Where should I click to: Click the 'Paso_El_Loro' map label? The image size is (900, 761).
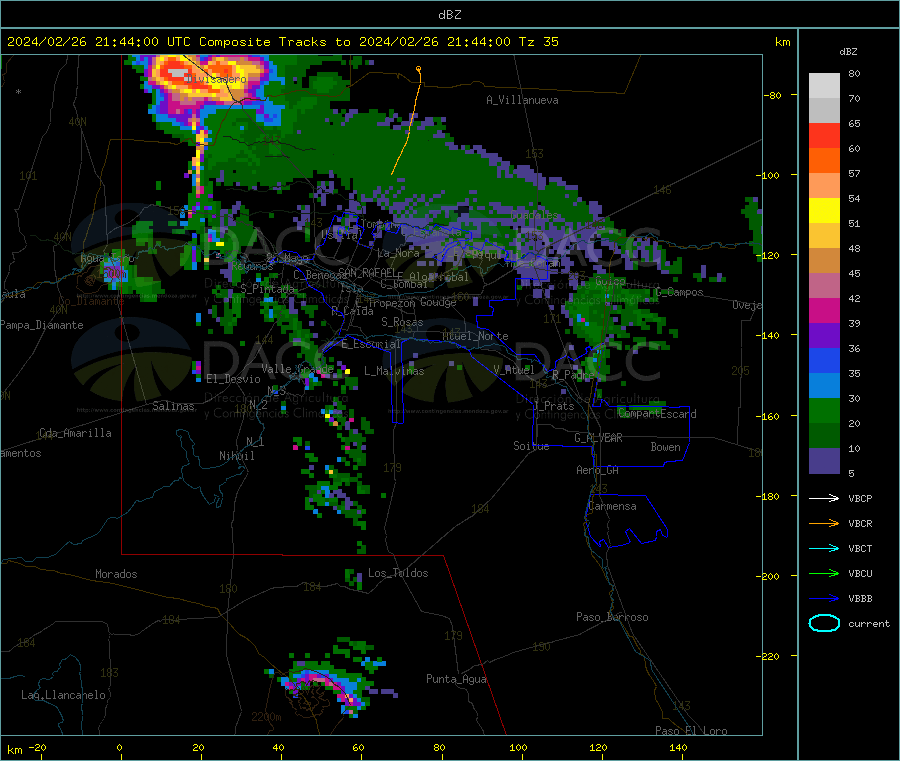(691, 731)
